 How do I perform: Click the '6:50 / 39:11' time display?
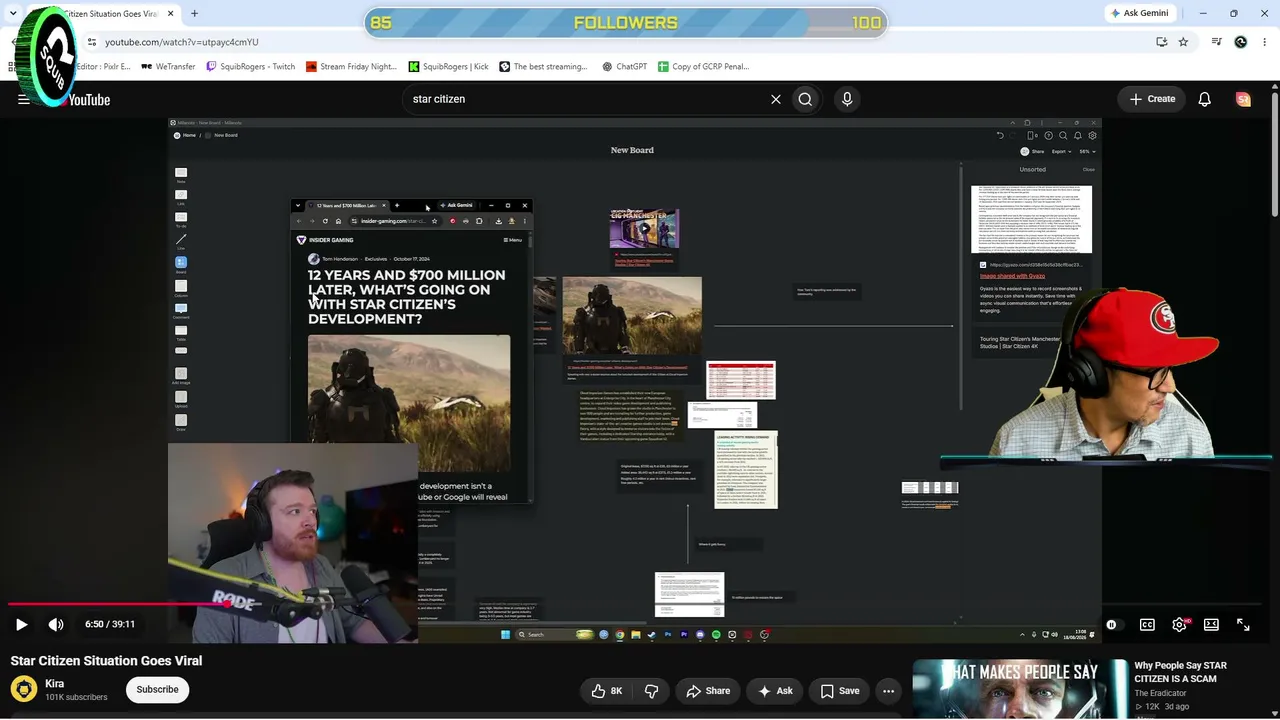[110, 624]
